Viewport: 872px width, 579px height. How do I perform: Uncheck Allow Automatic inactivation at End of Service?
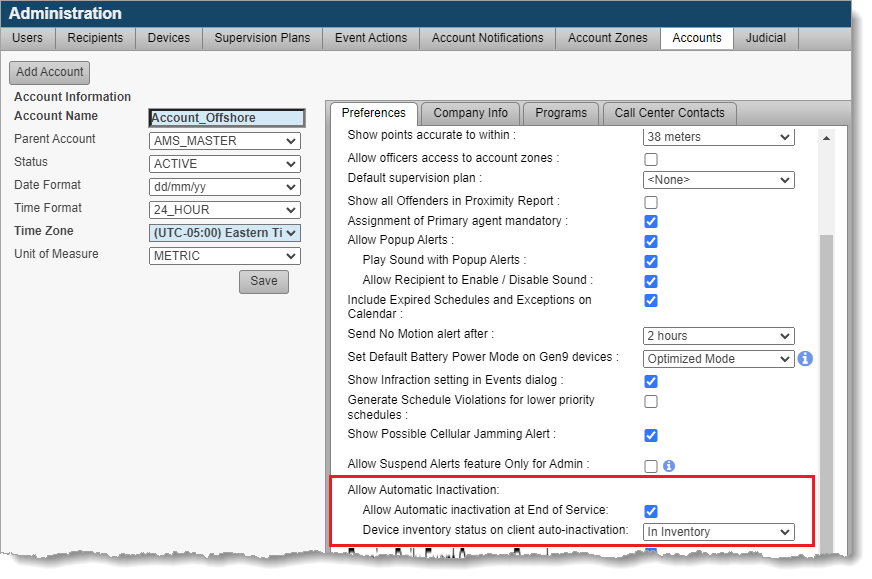tap(651, 511)
